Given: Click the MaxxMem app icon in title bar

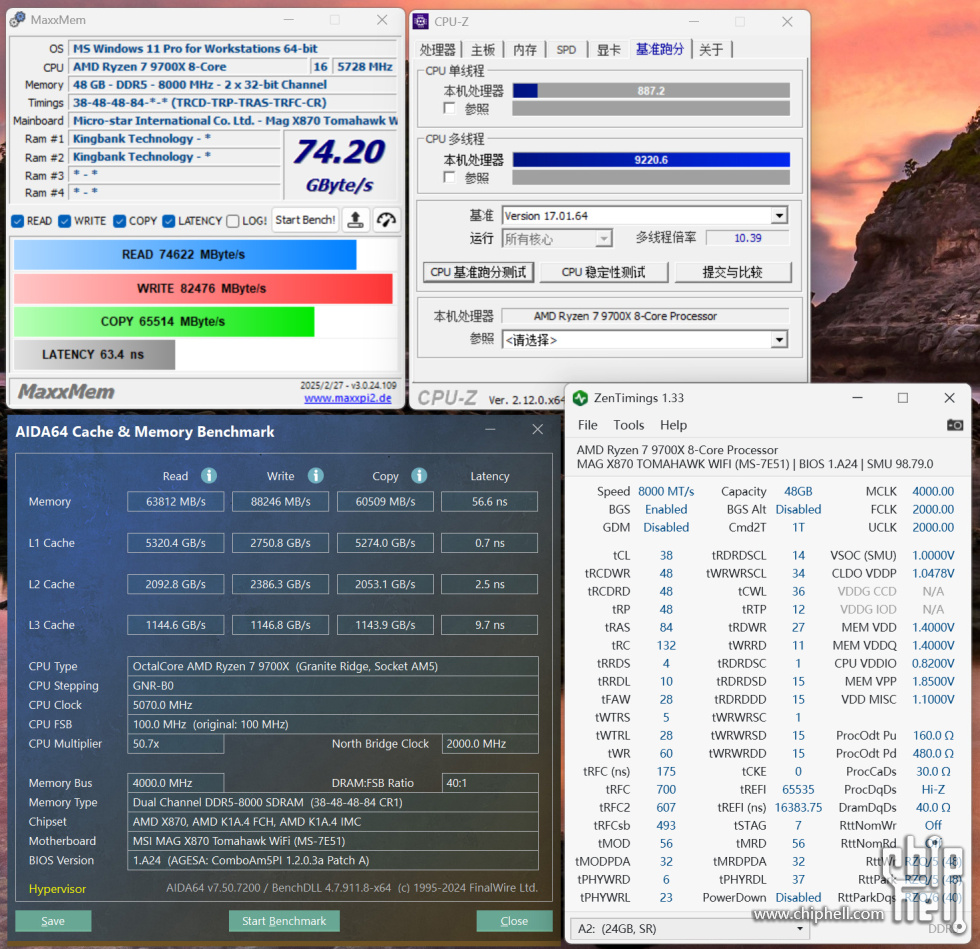Looking at the screenshot, I should click(x=18, y=20).
